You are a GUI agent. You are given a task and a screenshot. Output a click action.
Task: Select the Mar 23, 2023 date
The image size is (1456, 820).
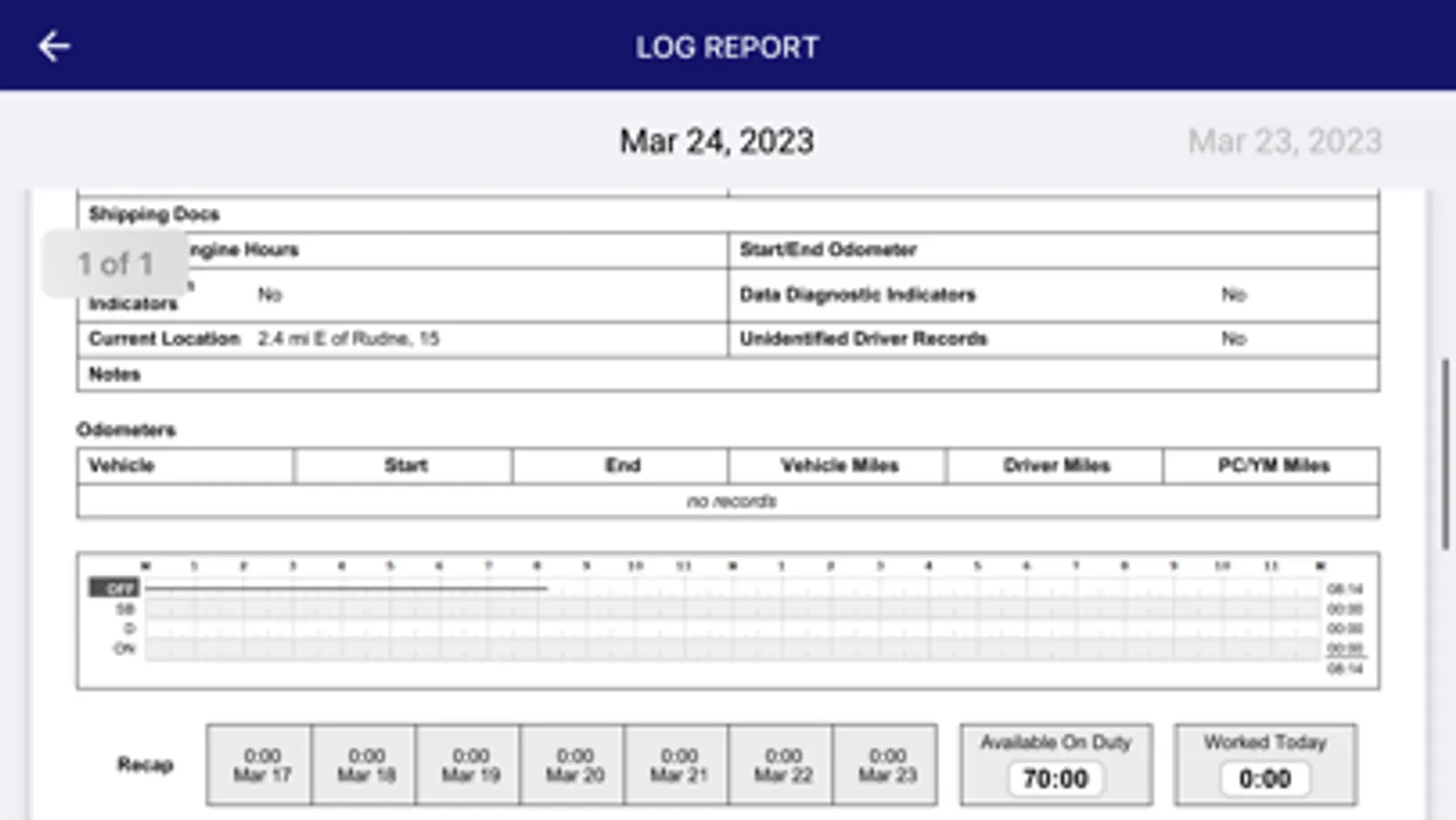coord(1285,141)
